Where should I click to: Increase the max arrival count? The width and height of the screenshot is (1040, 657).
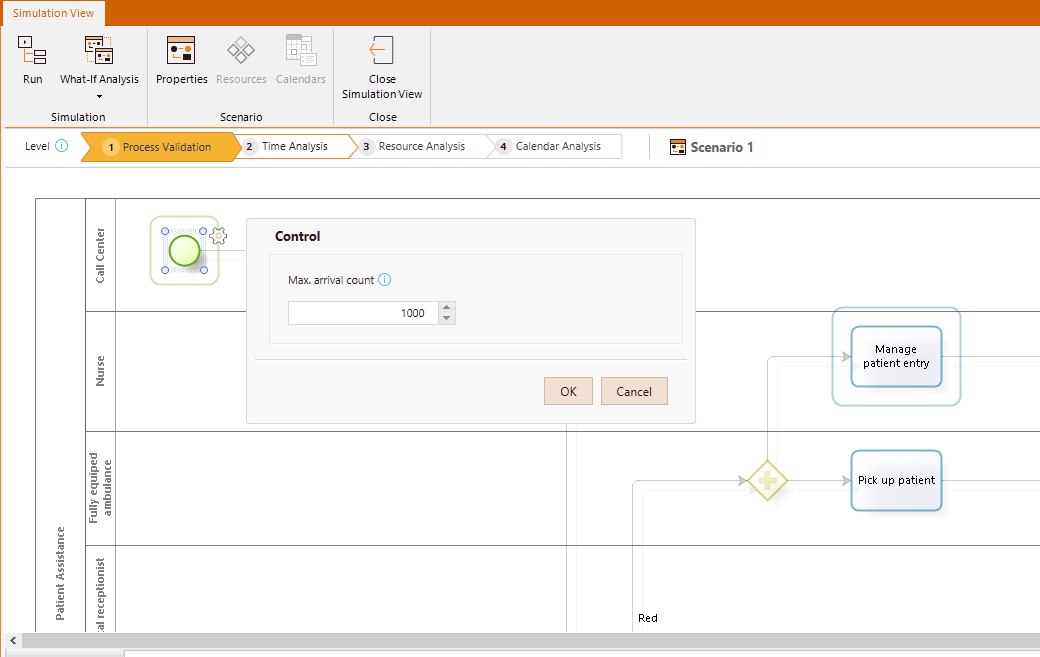click(447, 308)
